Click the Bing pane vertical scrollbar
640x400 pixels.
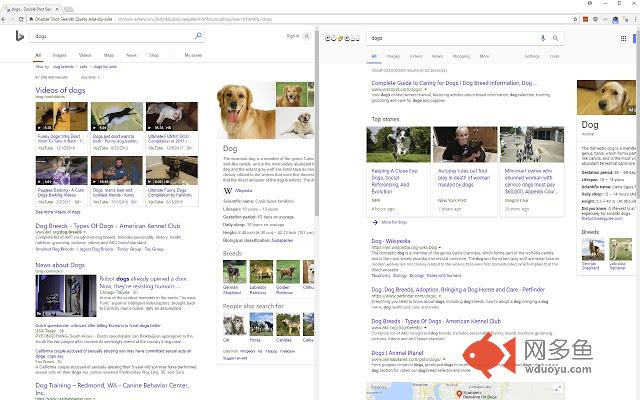[316, 122]
